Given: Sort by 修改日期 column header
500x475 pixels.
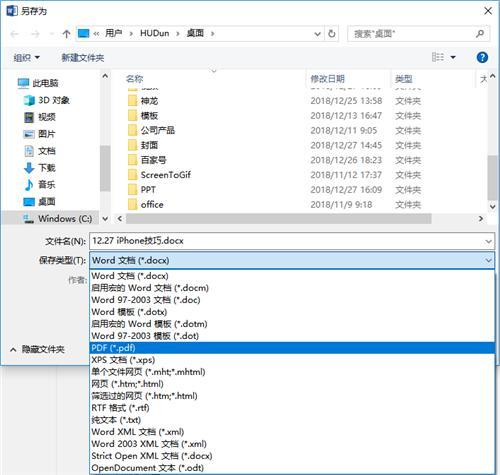Looking at the screenshot, I should (327, 79).
